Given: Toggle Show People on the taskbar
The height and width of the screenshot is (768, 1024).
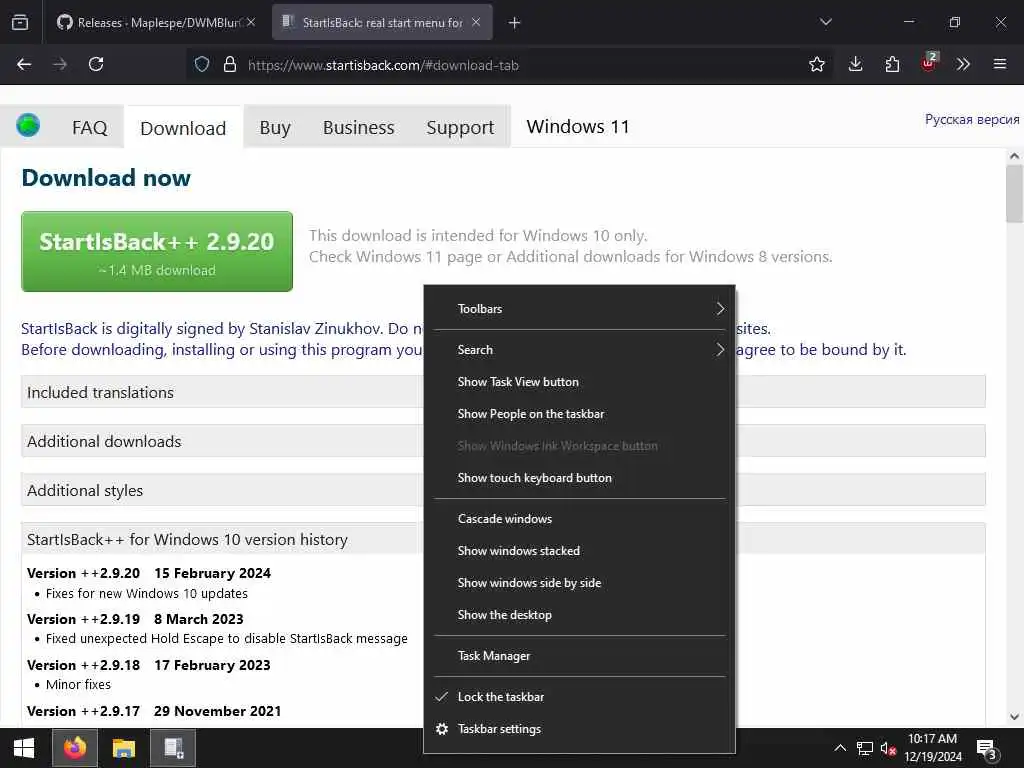Looking at the screenshot, I should point(579,413).
